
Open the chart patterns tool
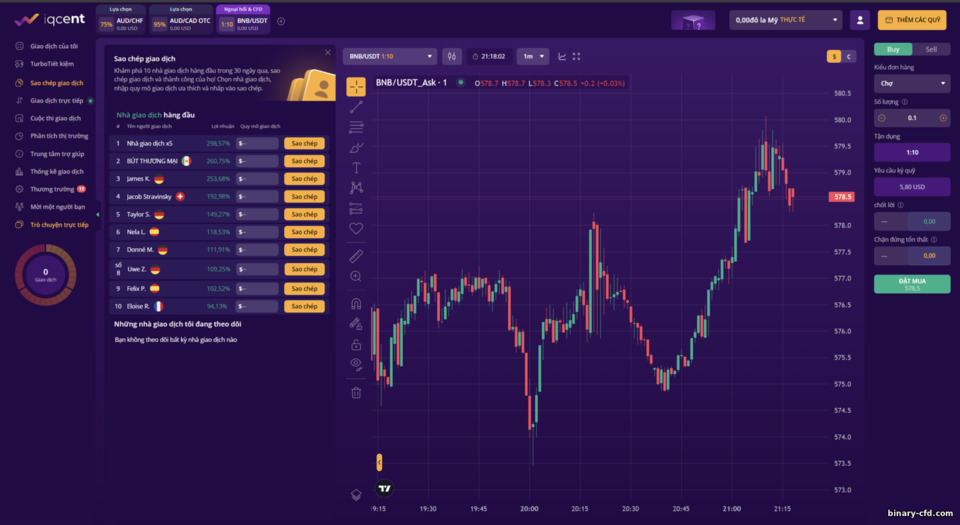356,188
